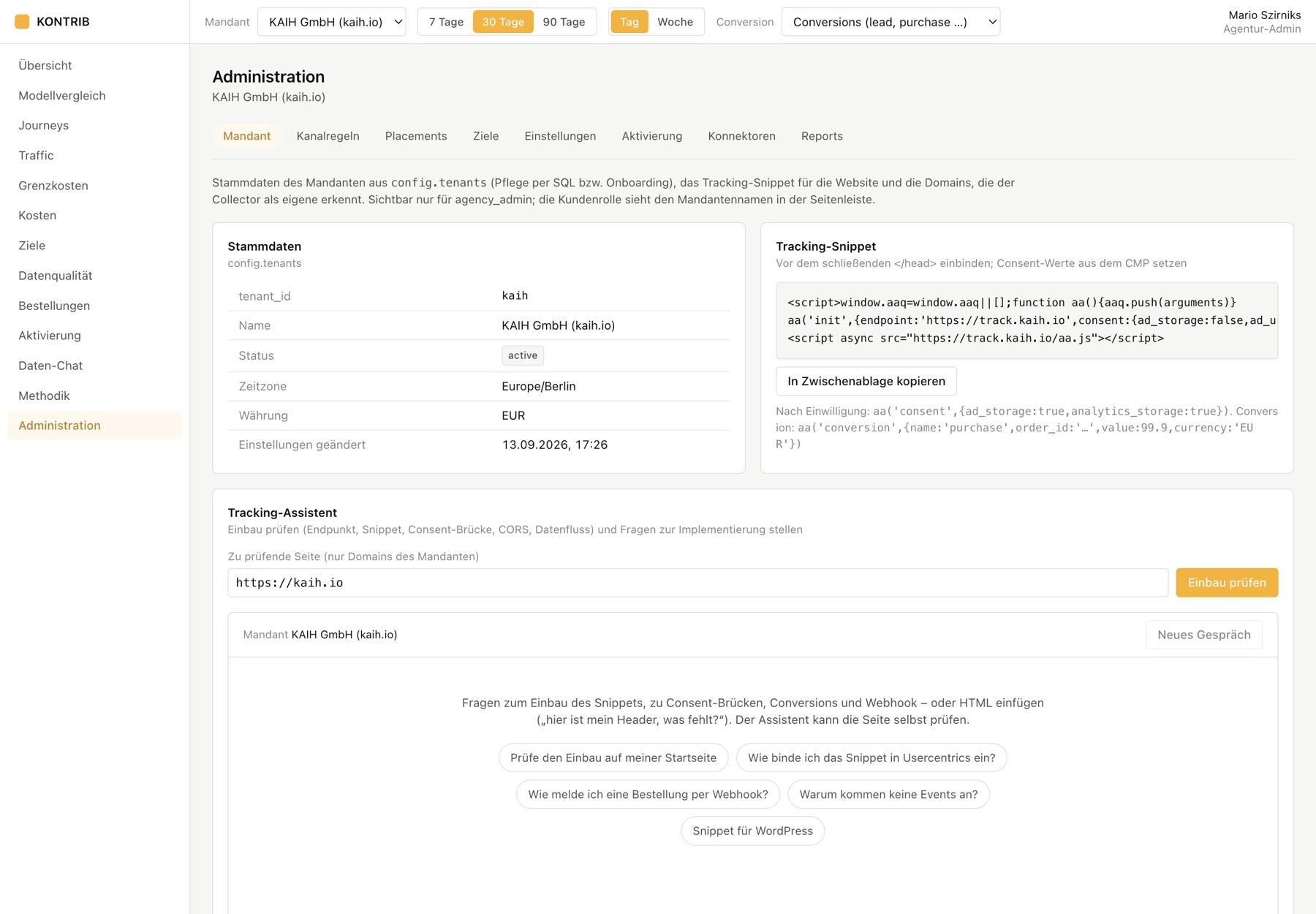Click the date 13.09.2026, 17:26
The width and height of the screenshot is (1316, 914).
point(555,445)
